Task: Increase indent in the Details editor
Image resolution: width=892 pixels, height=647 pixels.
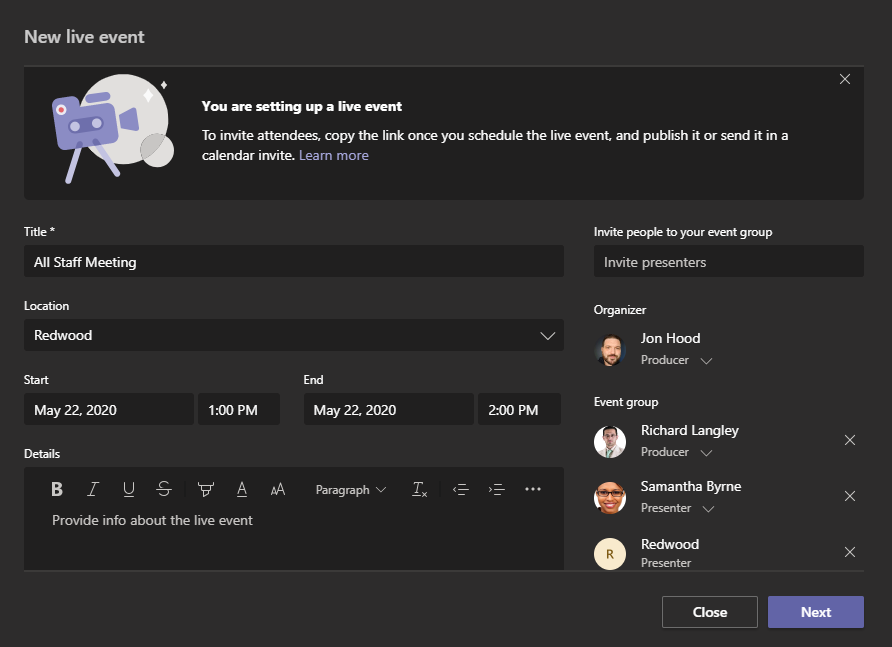Action: tap(497, 489)
